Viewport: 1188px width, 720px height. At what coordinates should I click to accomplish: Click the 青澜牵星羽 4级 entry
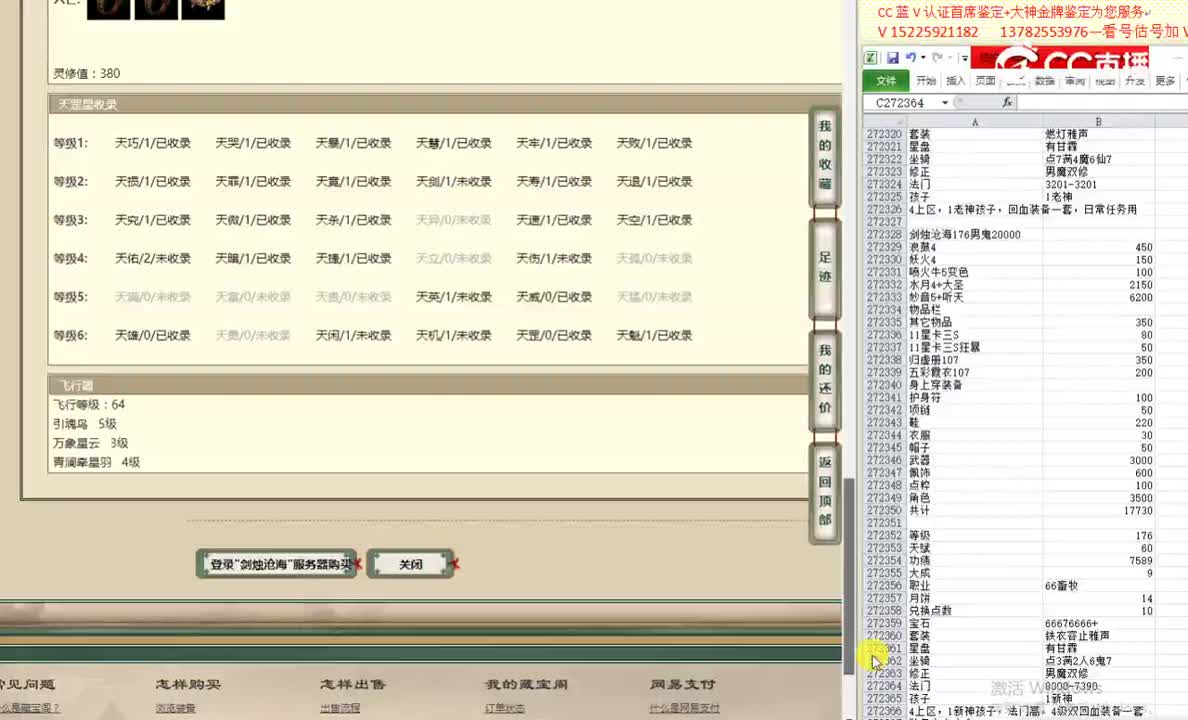(x=96, y=462)
